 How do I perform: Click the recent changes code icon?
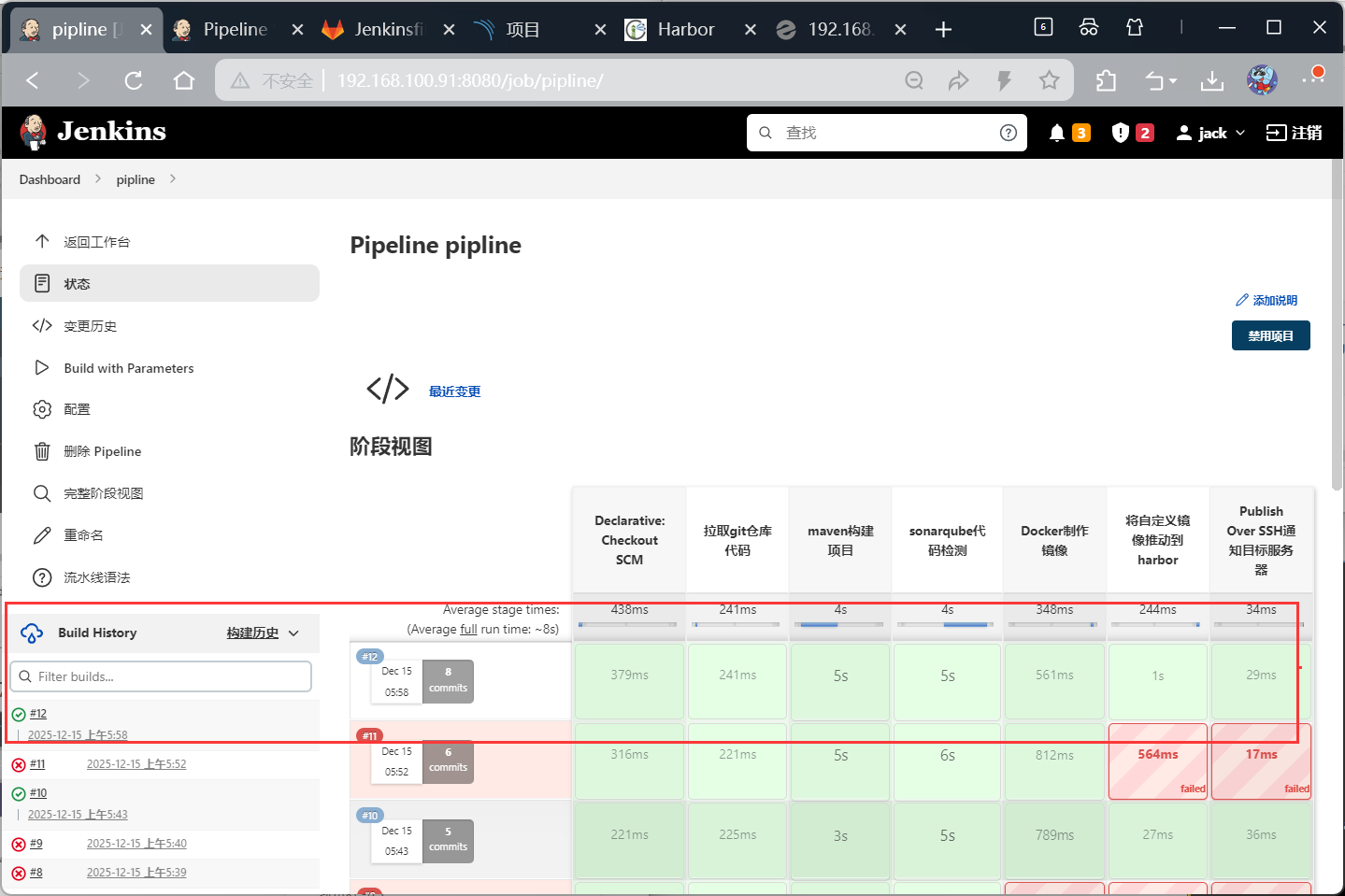[x=388, y=389]
